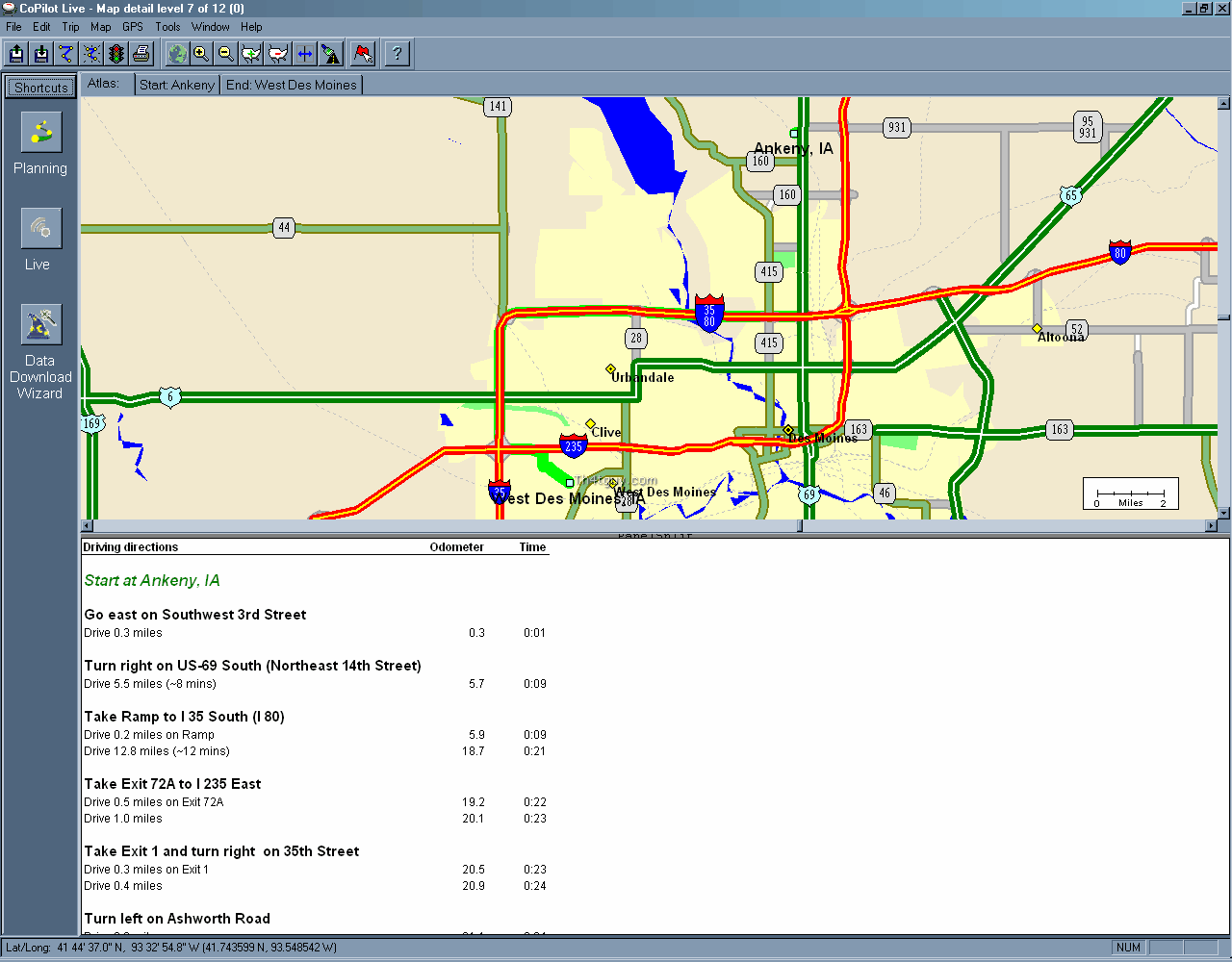Click the map's vertical scrollbar down arrow

(1223, 513)
